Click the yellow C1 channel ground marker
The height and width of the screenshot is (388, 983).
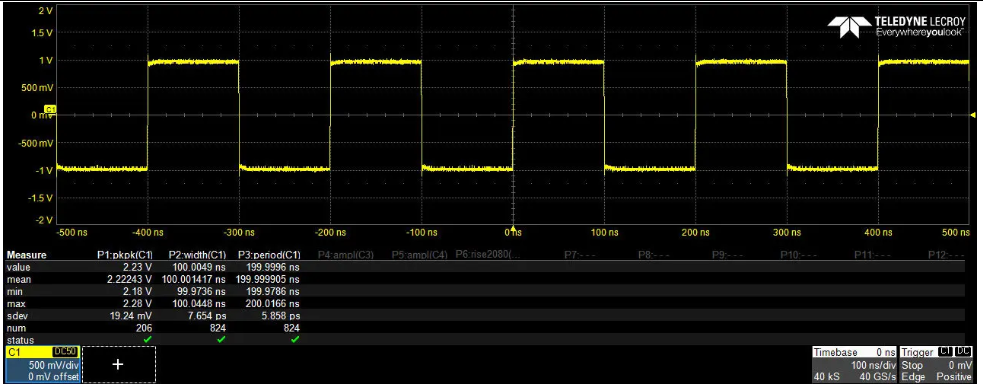click(51, 110)
